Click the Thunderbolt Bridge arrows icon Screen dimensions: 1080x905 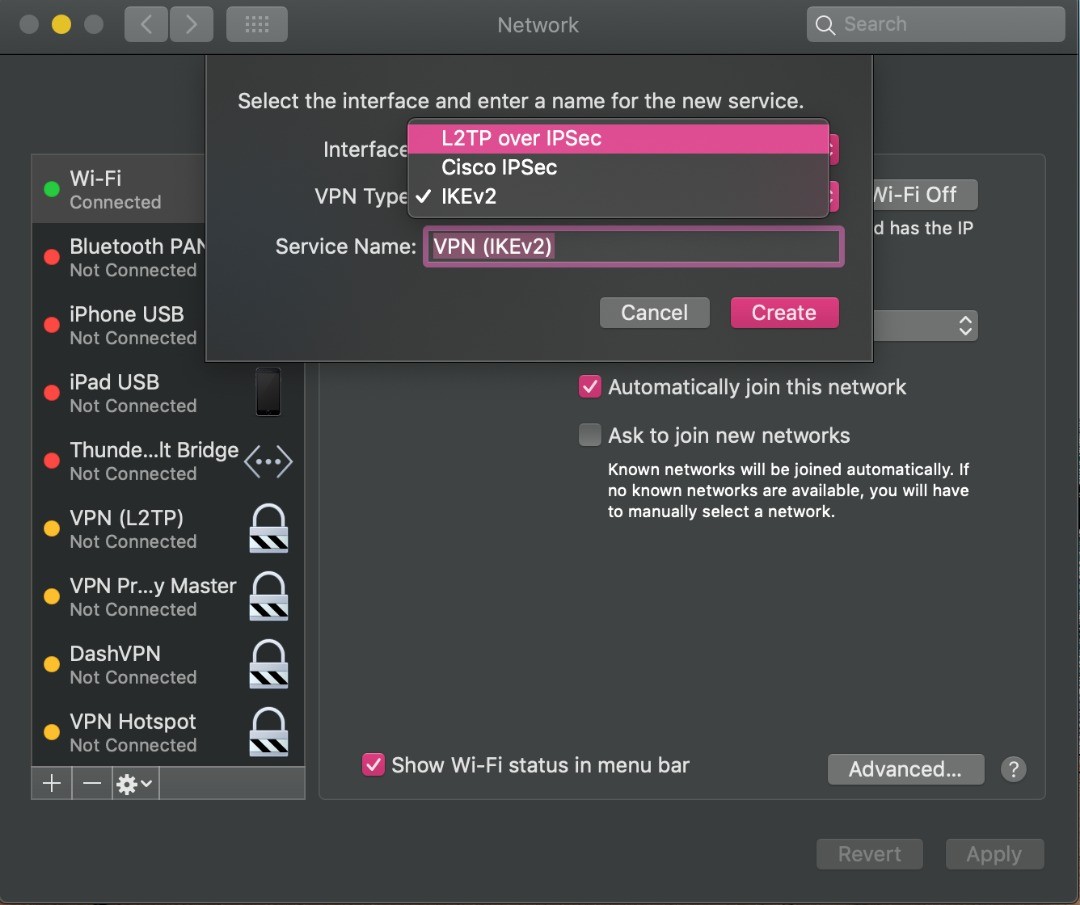[268, 461]
